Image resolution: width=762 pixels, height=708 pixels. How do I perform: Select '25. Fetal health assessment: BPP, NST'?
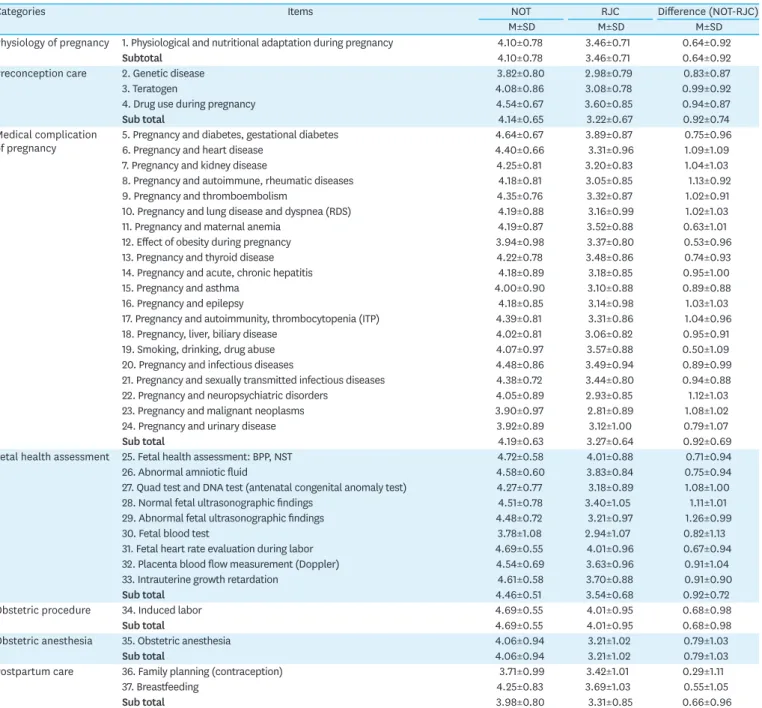tap(207, 457)
